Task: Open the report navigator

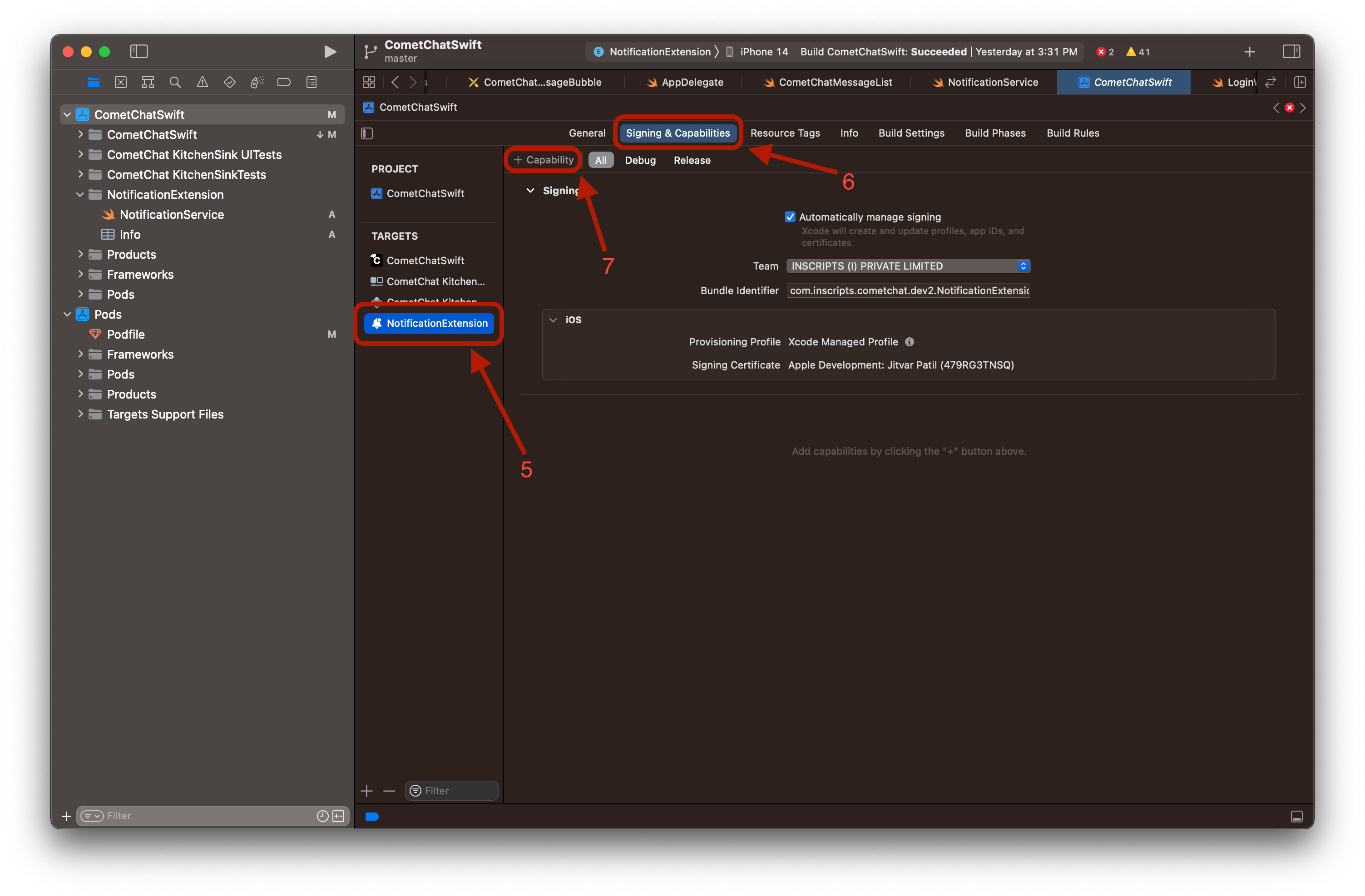Action: [312, 82]
